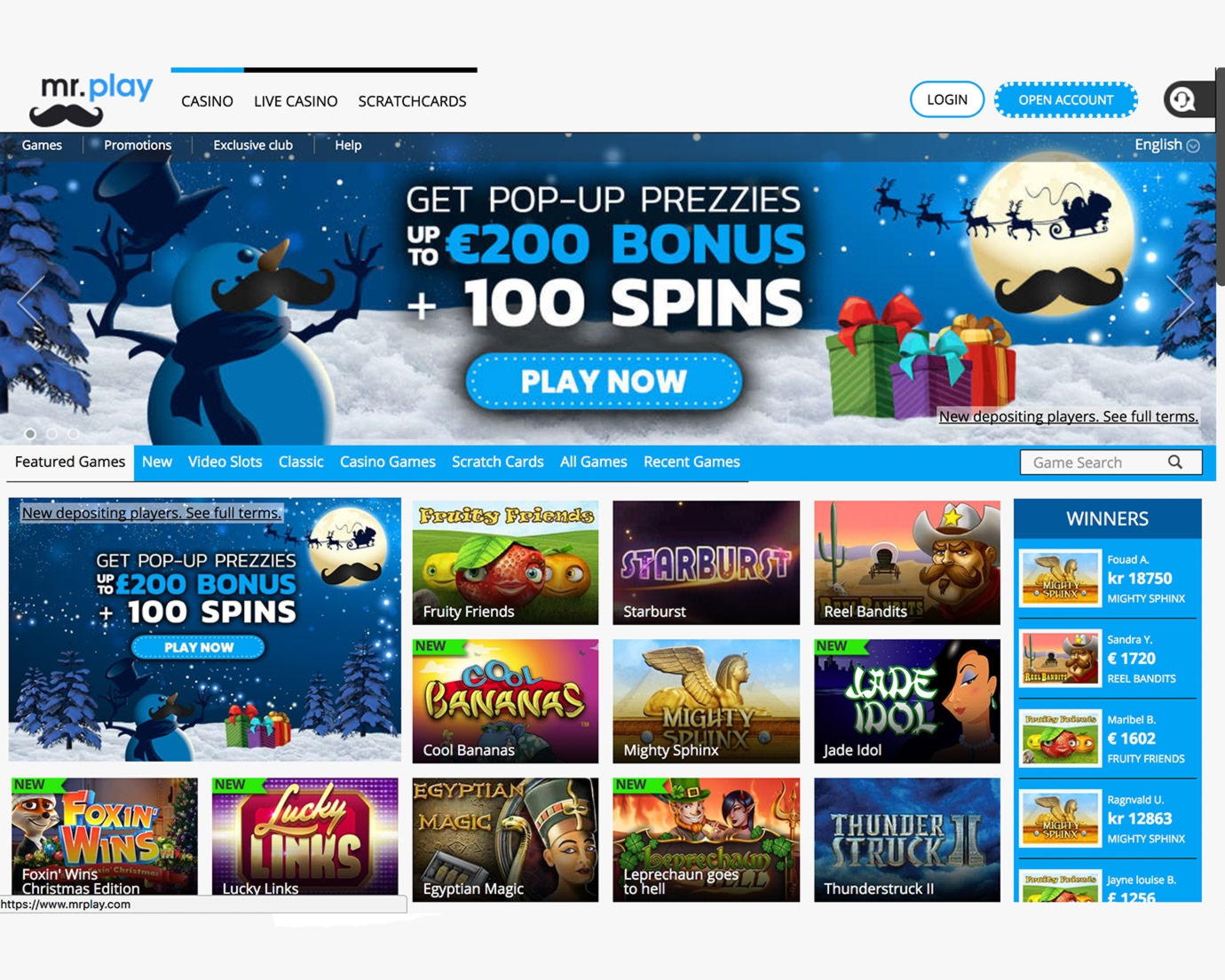Screen dimensions: 1225x980
Task: Open the live chat headset icon
Action: point(1183,99)
